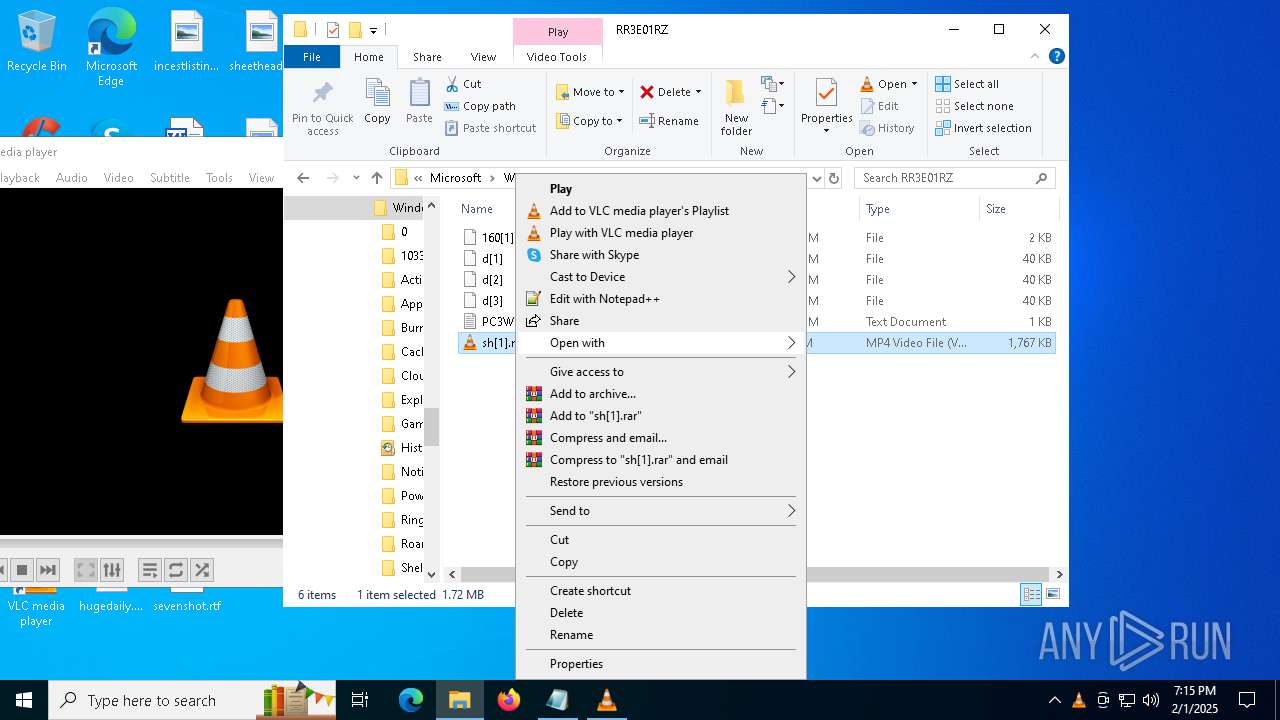
Task: Select the 160[1] file
Action: click(497, 238)
